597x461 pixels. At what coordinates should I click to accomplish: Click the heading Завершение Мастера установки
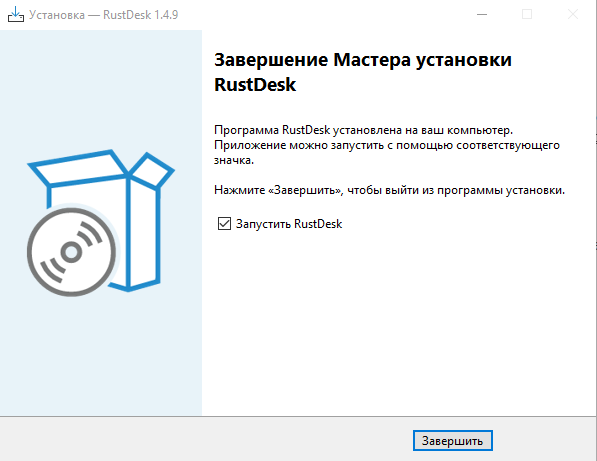coord(362,60)
